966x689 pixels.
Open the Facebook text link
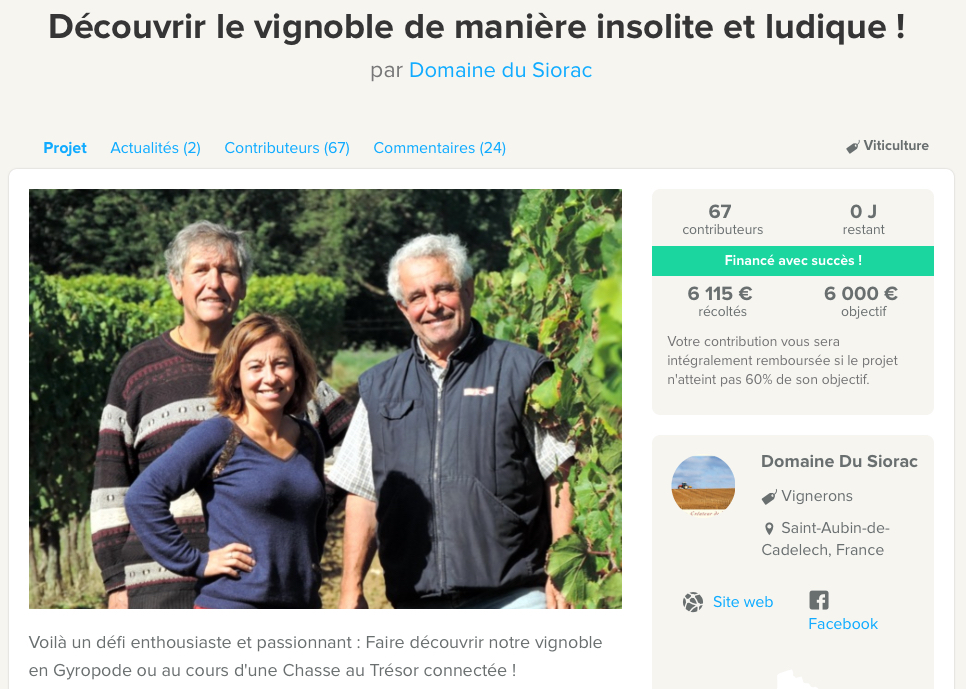[x=843, y=624]
